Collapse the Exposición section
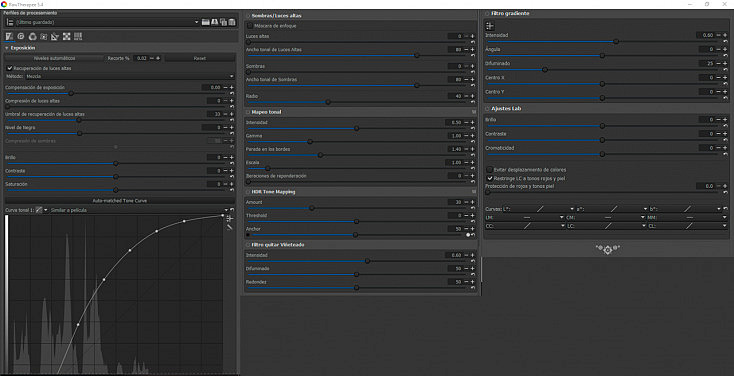This screenshot has width=734, height=376. (7, 48)
